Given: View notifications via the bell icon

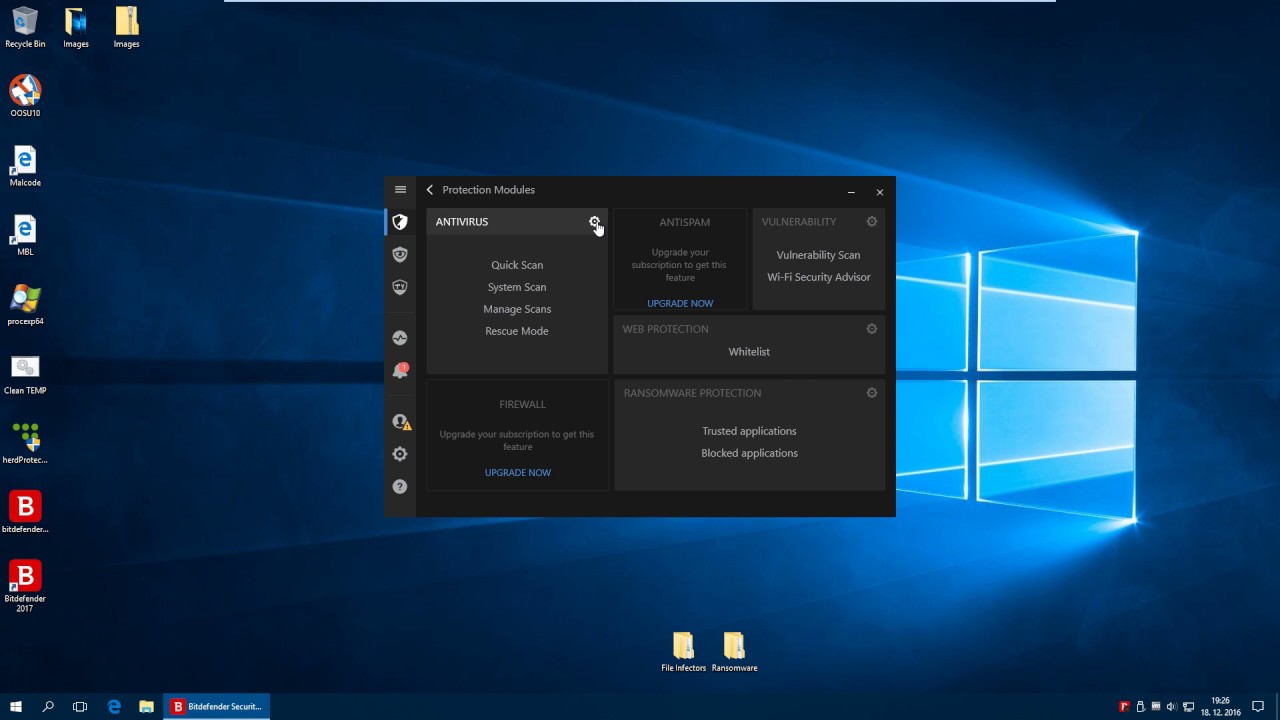Looking at the screenshot, I should coord(400,370).
